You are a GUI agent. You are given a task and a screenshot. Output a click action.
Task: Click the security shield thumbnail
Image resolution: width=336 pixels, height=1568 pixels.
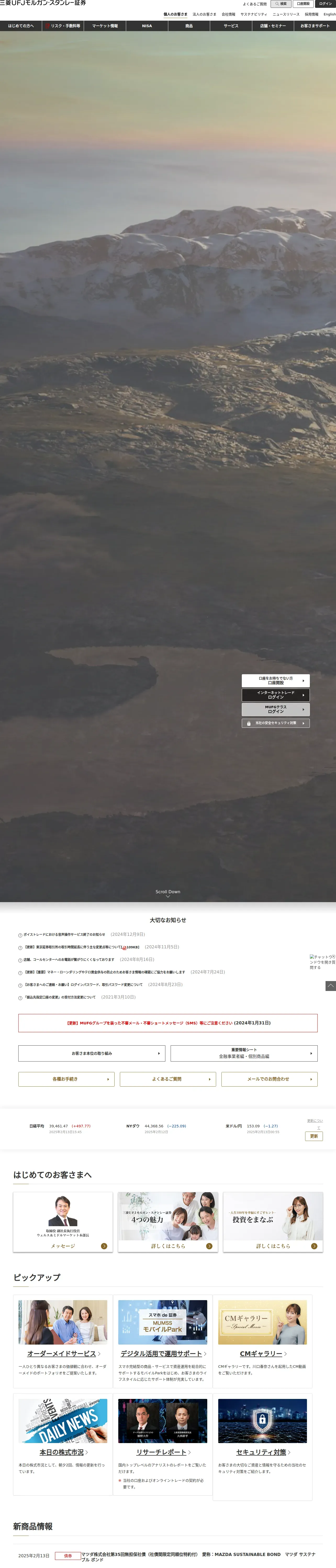[262, 1421]
